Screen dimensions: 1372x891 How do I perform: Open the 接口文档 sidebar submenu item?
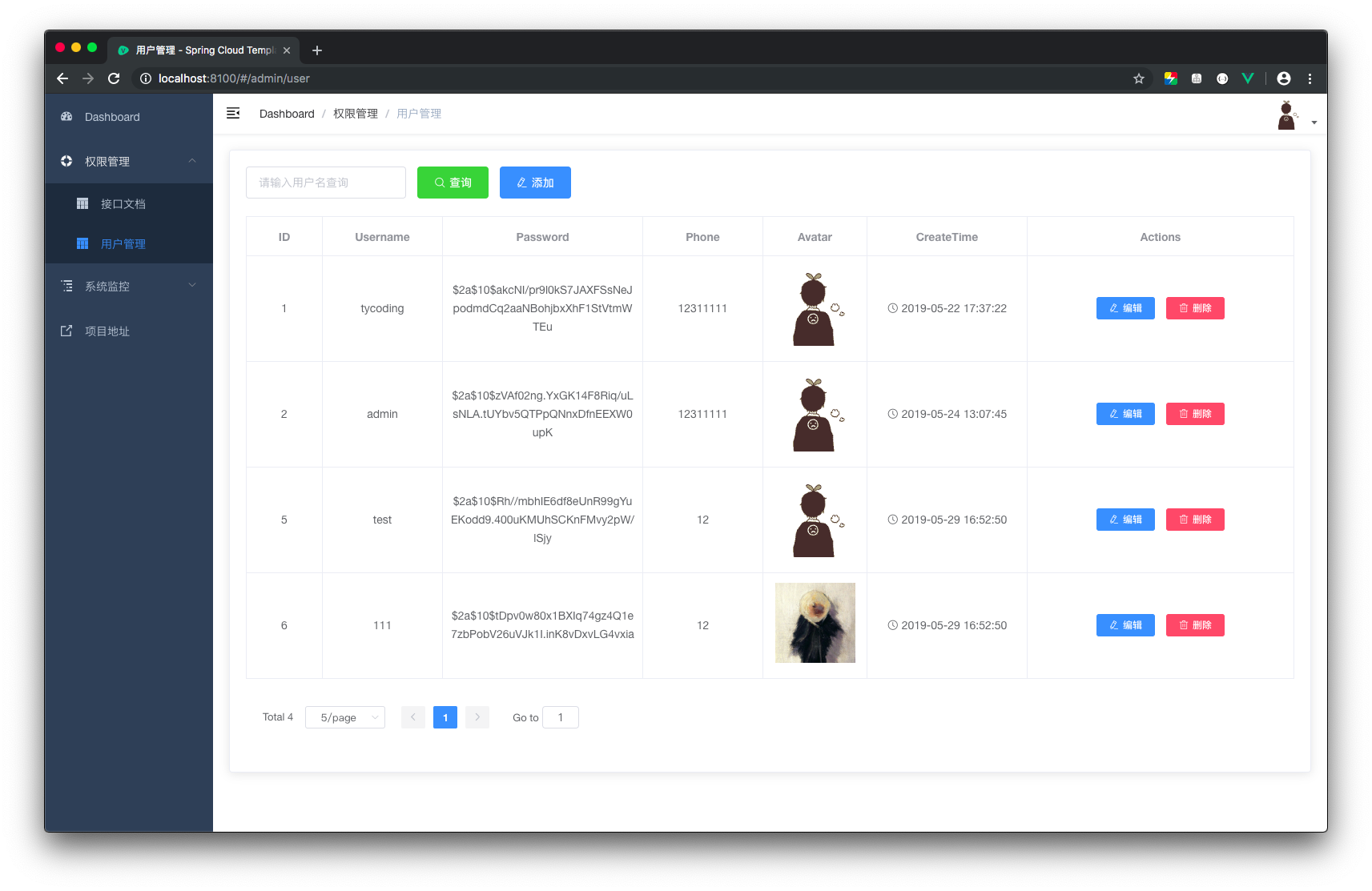[x=129, y=204]
